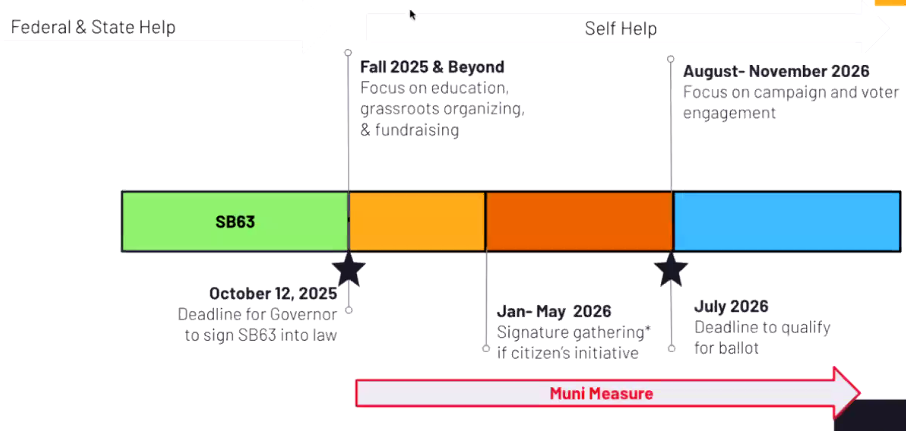The width and height of the screenshot is (906, 431).
Task: Click circle endpoint above Fall 2025 line
Action: (348, 51)
